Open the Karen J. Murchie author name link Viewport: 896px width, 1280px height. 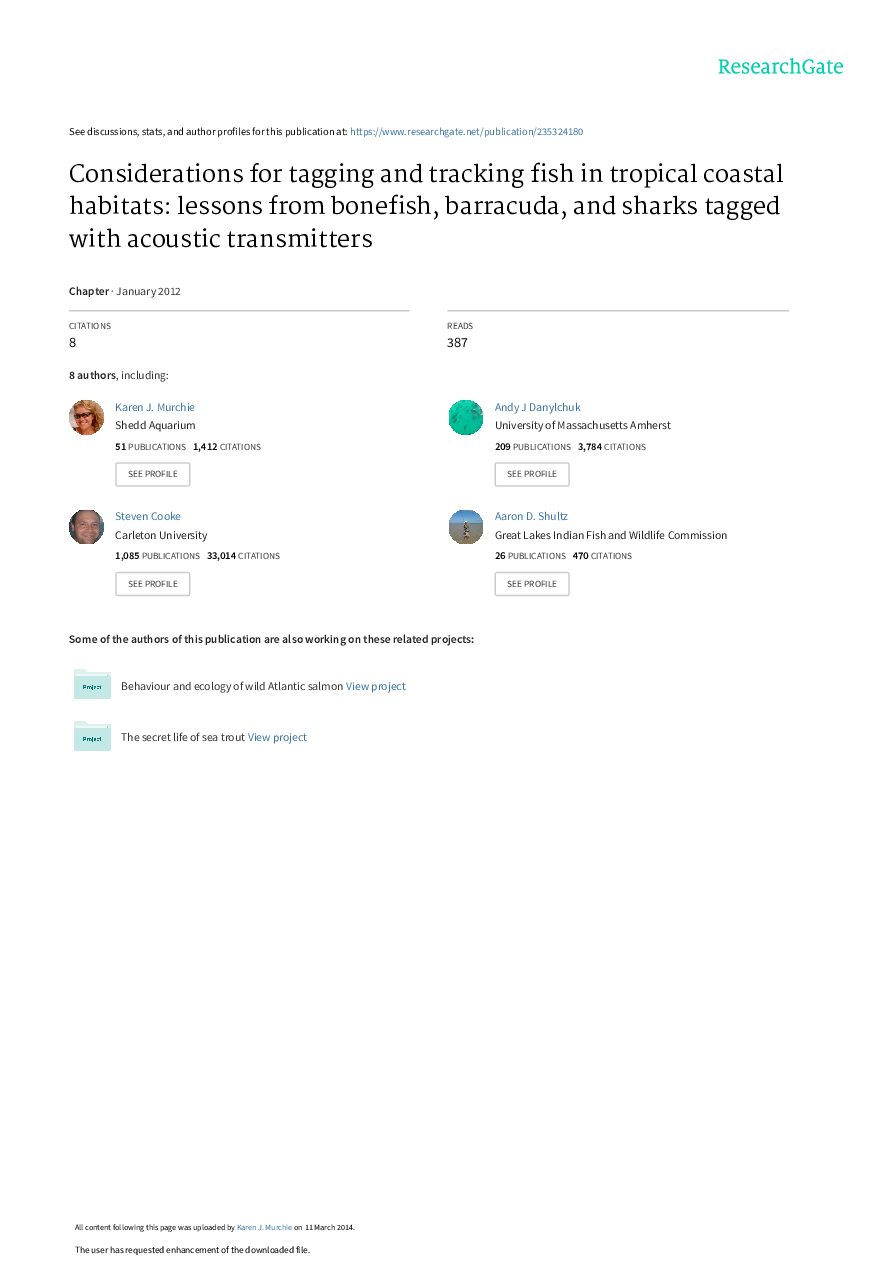[155, 407]
